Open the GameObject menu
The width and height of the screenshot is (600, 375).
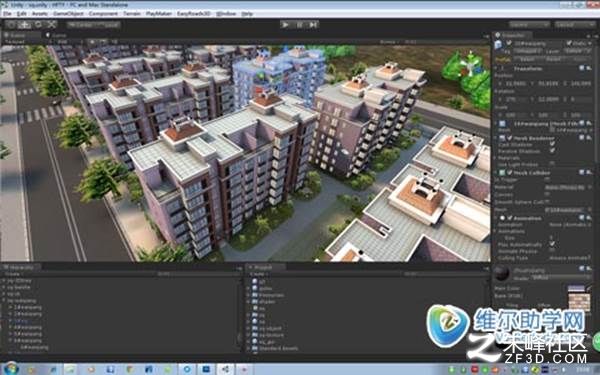coord(68,13)
